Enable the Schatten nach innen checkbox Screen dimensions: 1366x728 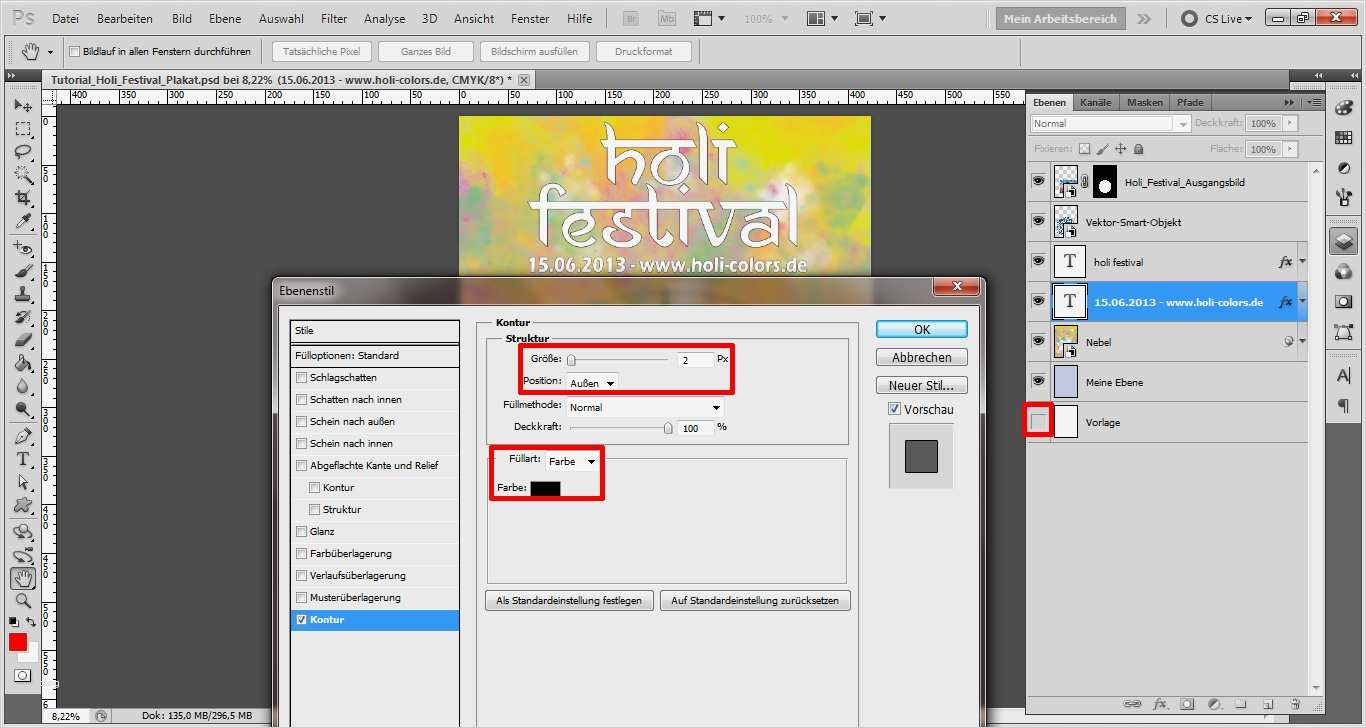click(x=302, y=400)
